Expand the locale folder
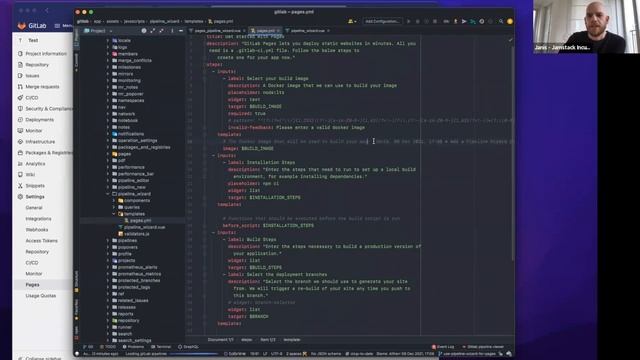 click(x=108, y=40)
